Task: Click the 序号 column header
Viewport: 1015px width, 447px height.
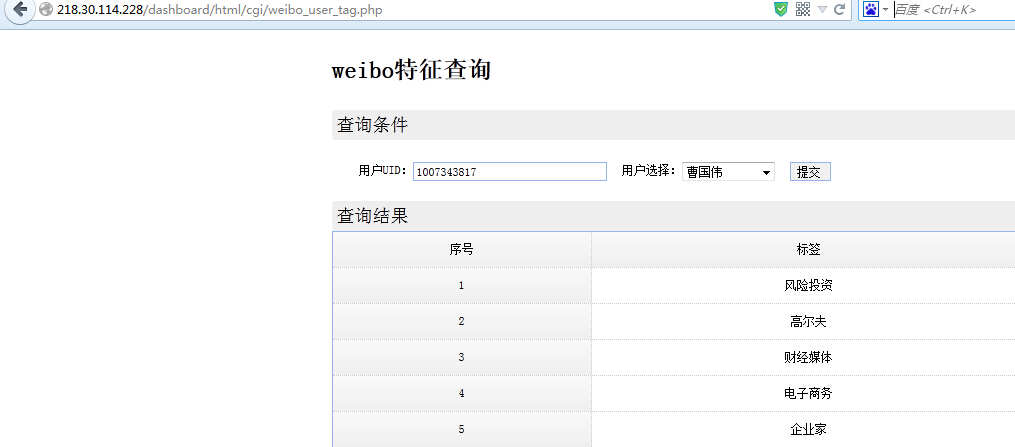Action: coord(462,249)
